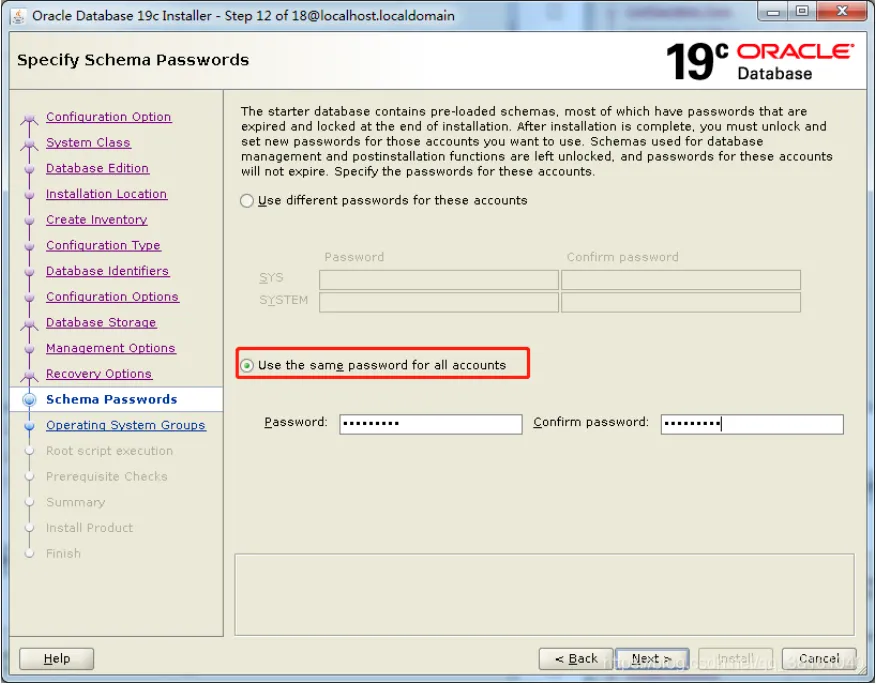The height and width of the screenshot is (685, 876).
Task: Click the Recovery Options step marker icon
Action: click(29, 375)
